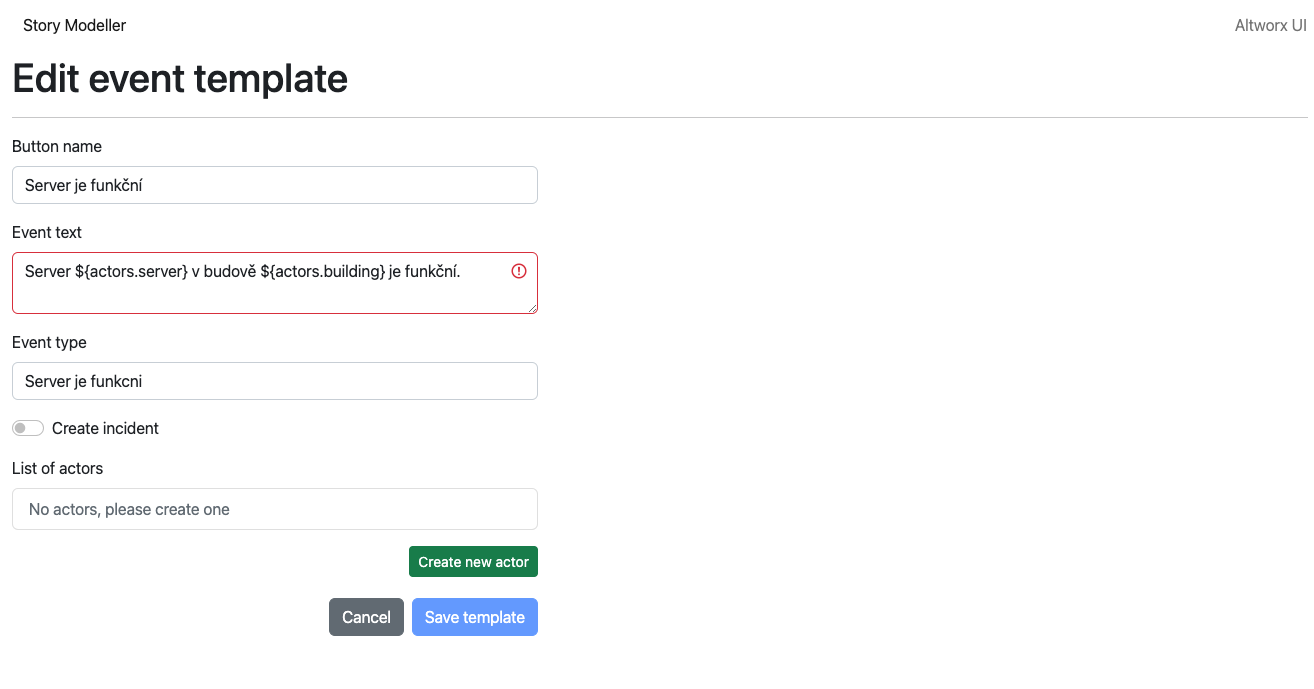Click the Create incident label text

[105, 428]
